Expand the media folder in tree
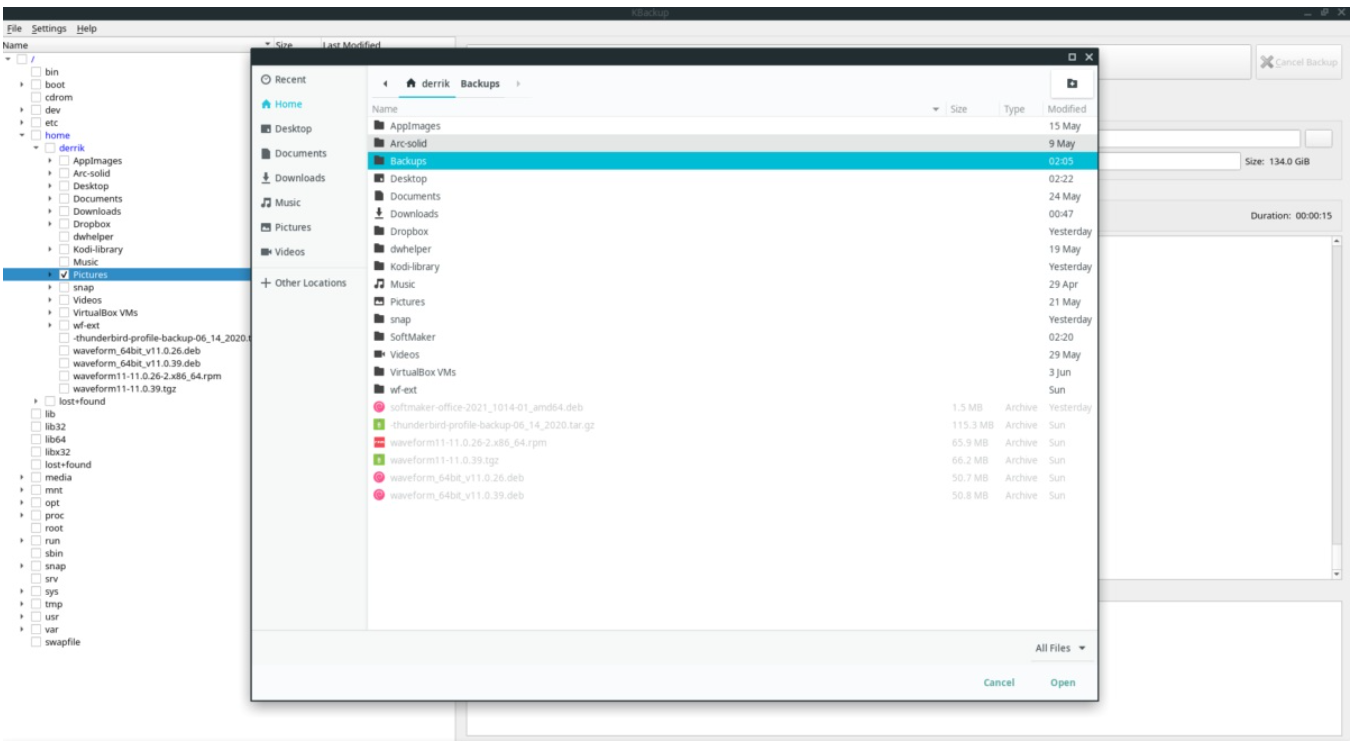 click(x=22, y=478)
